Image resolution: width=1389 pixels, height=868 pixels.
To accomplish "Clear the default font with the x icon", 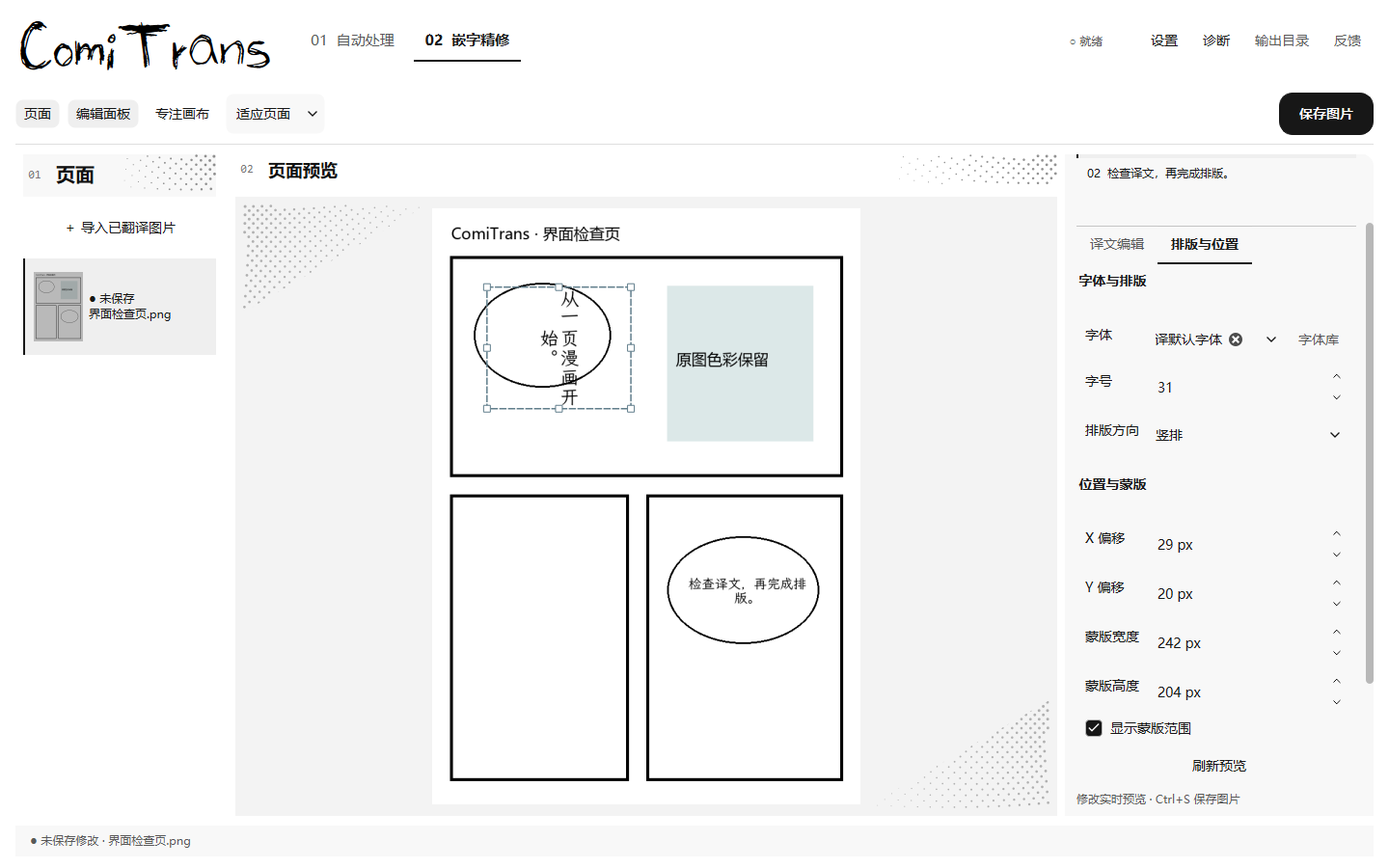I will tap(1236, 339).
